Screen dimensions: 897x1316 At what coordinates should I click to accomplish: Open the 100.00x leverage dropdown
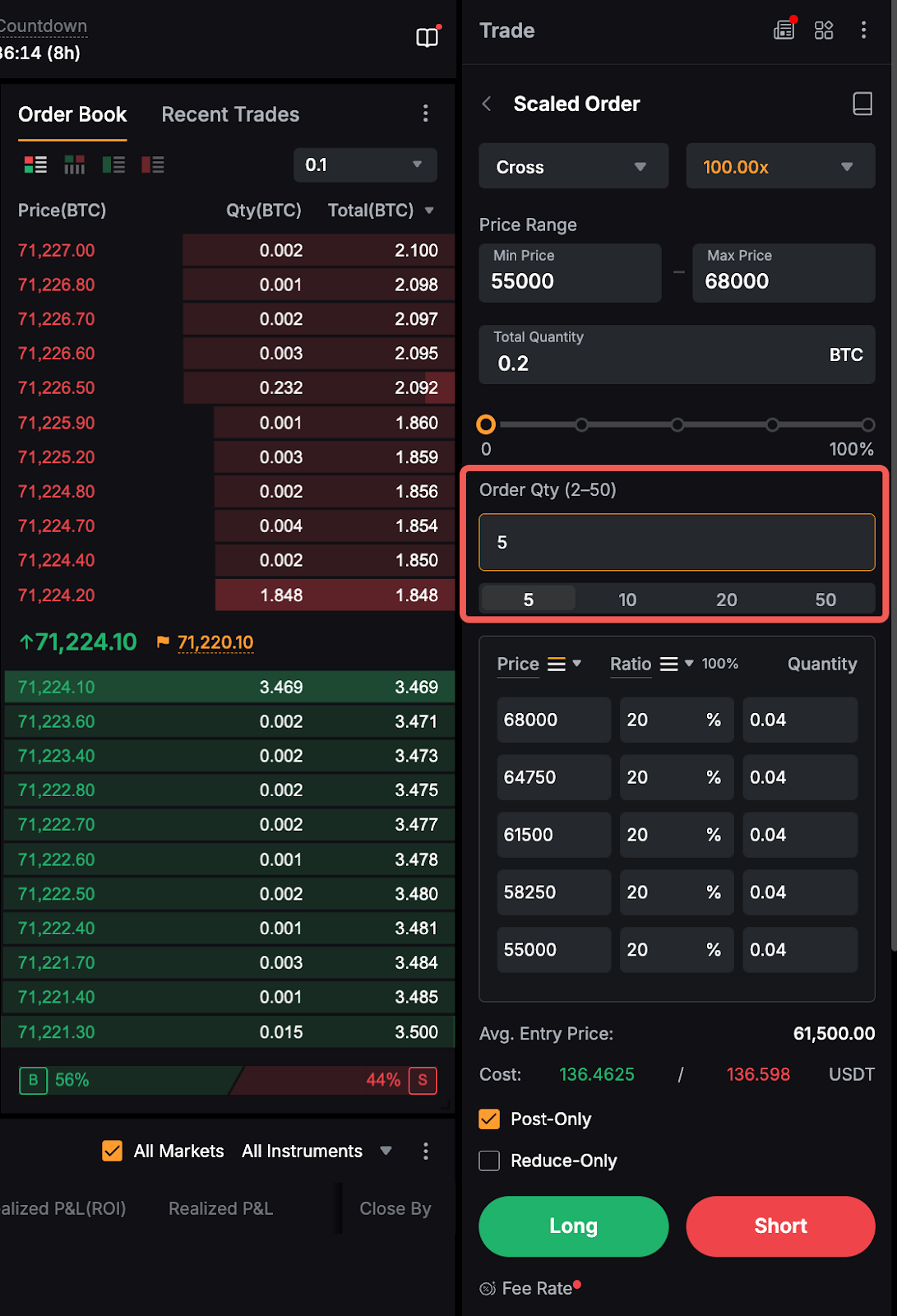(779, 167)
